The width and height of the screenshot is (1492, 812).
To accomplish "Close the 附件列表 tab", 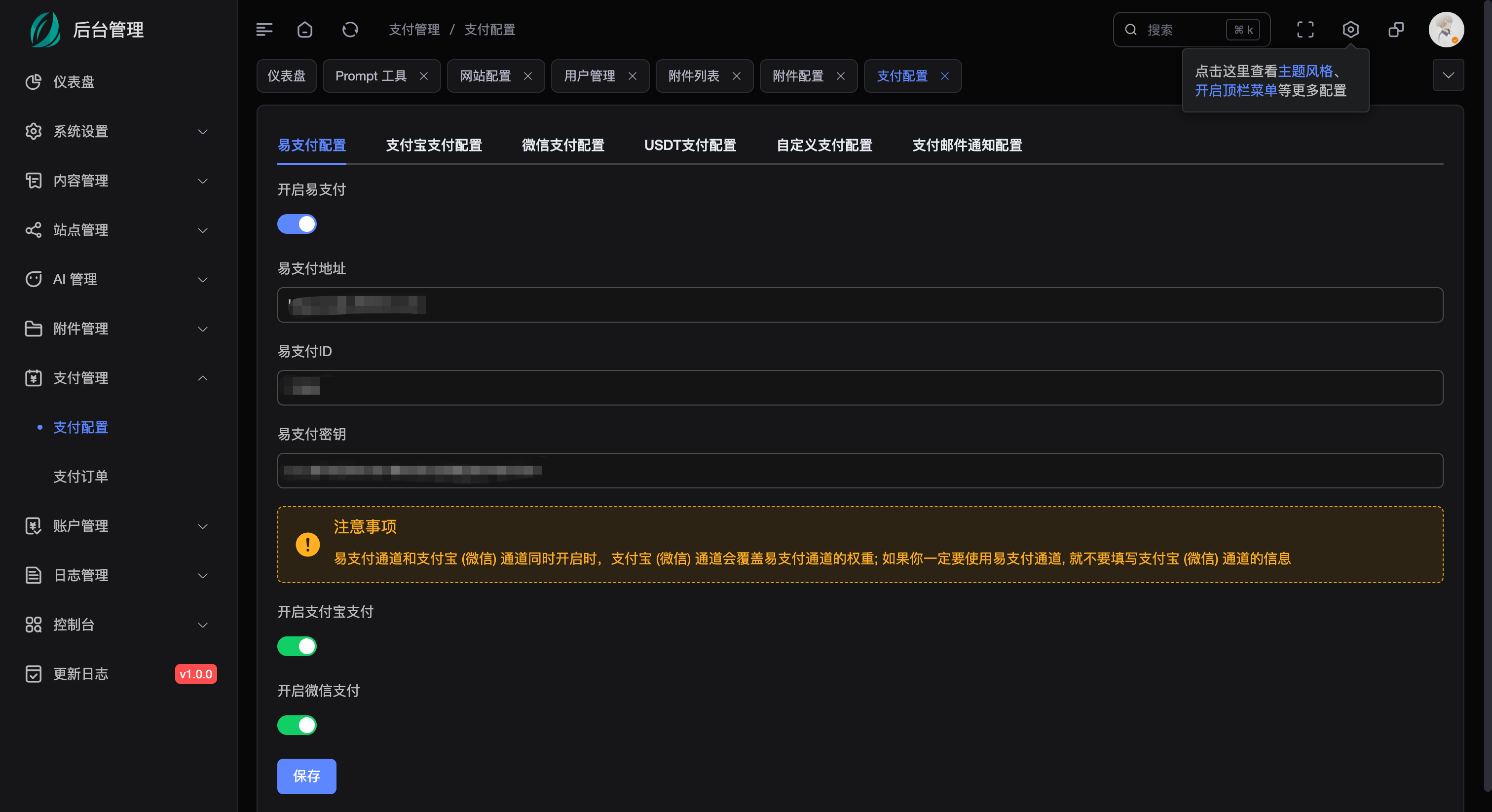I will point(737,76).
